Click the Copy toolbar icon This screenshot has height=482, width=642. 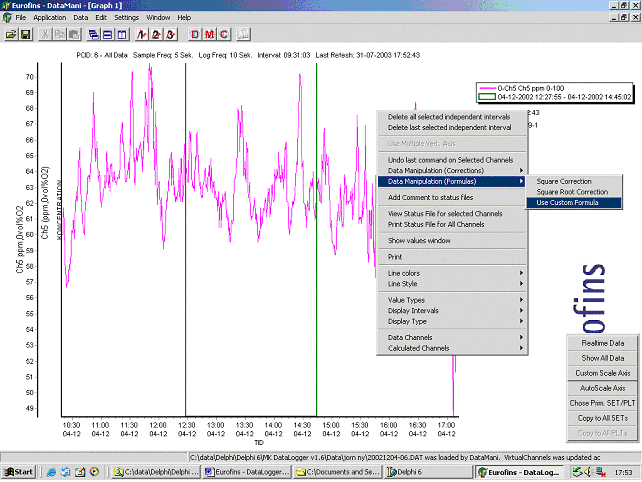[59, 34]
